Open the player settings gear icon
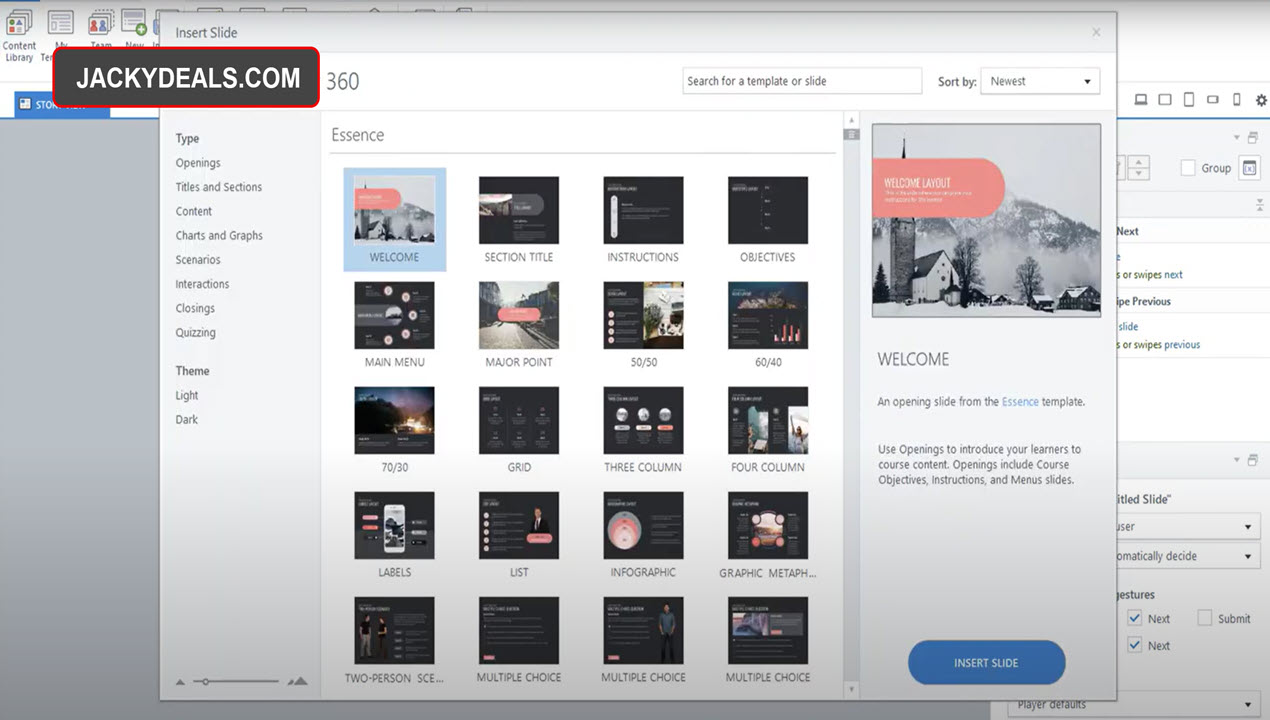The width and height of the screenshot is (1270, 720). 1260,100
